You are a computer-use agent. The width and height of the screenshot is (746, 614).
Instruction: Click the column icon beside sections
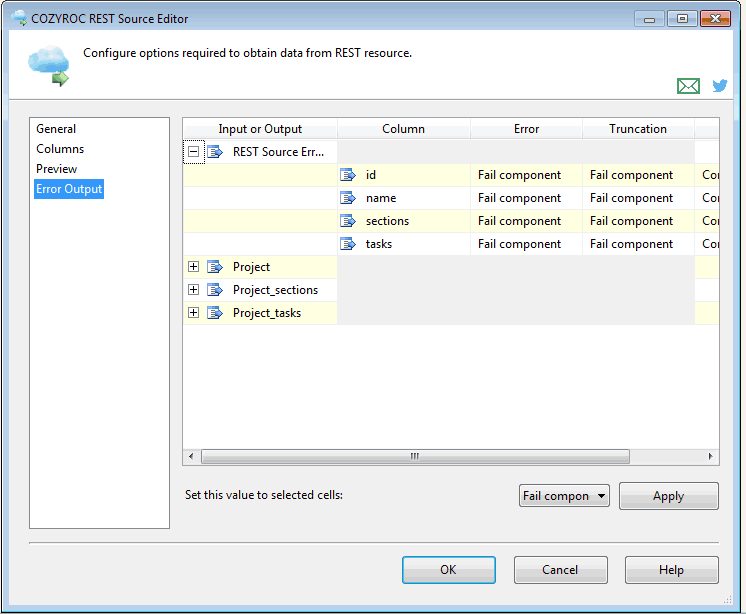pyautogui.click(x=348, y=221)
